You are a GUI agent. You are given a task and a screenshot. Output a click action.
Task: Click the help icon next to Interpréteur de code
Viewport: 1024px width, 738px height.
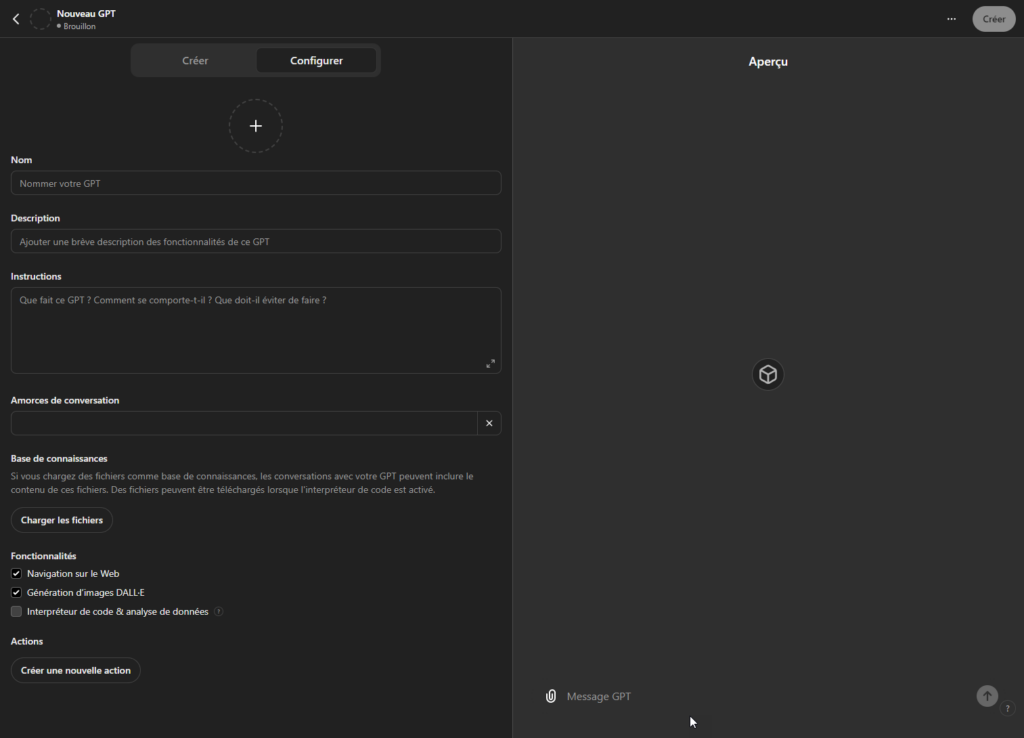[x=219, y=612]
